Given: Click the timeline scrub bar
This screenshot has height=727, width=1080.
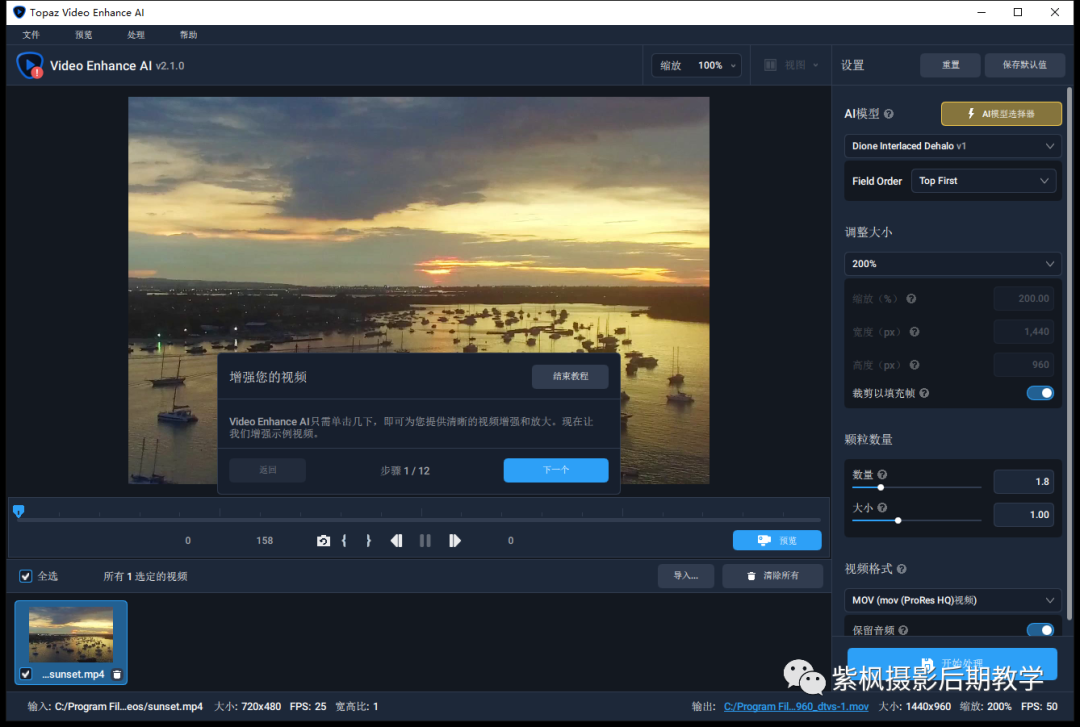Looking at the screenshot, I should (419, 519).
